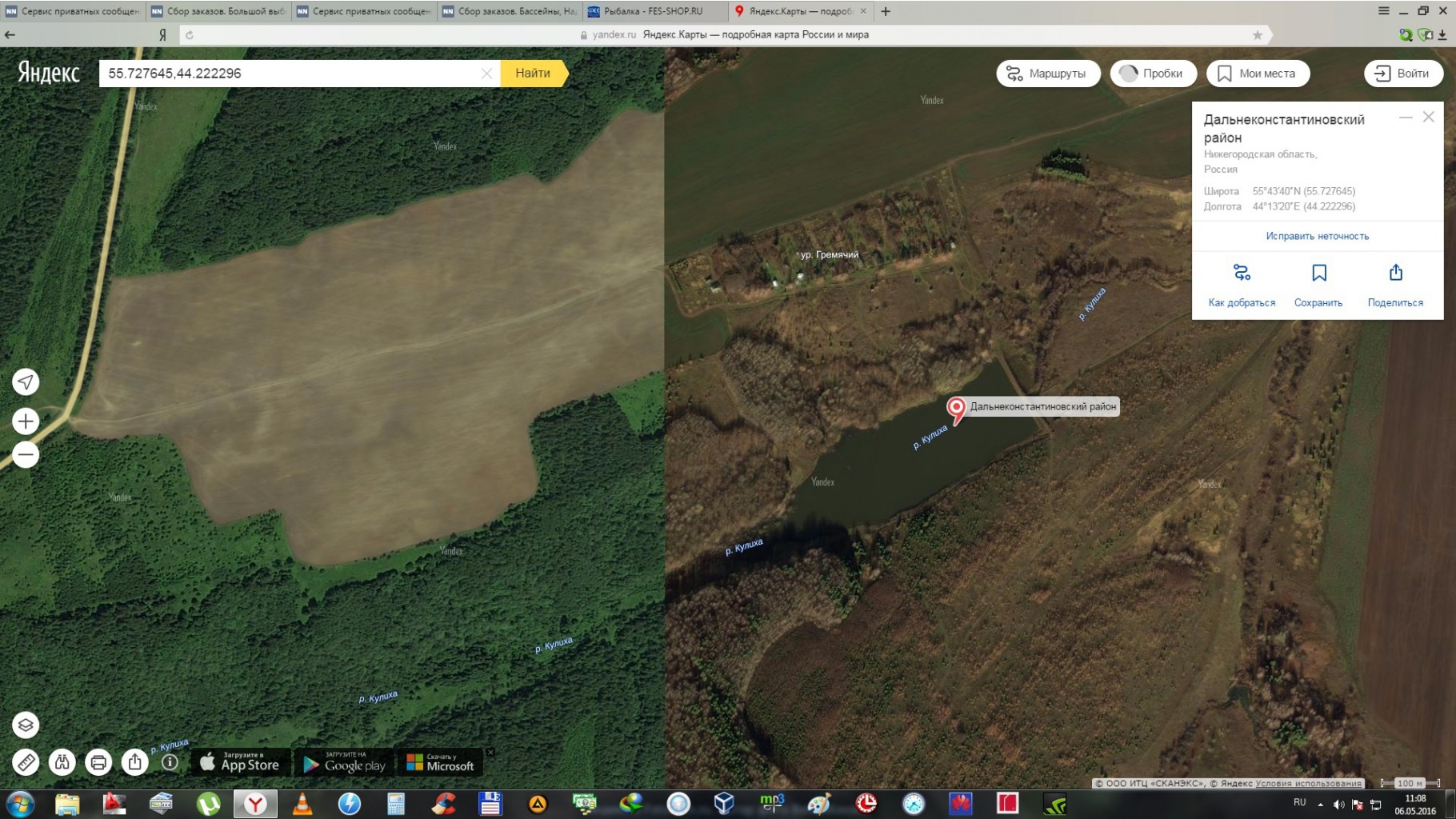The image size is (1456, 819).
Task: Open the map layers selector
Action: (x=26, y=725)
